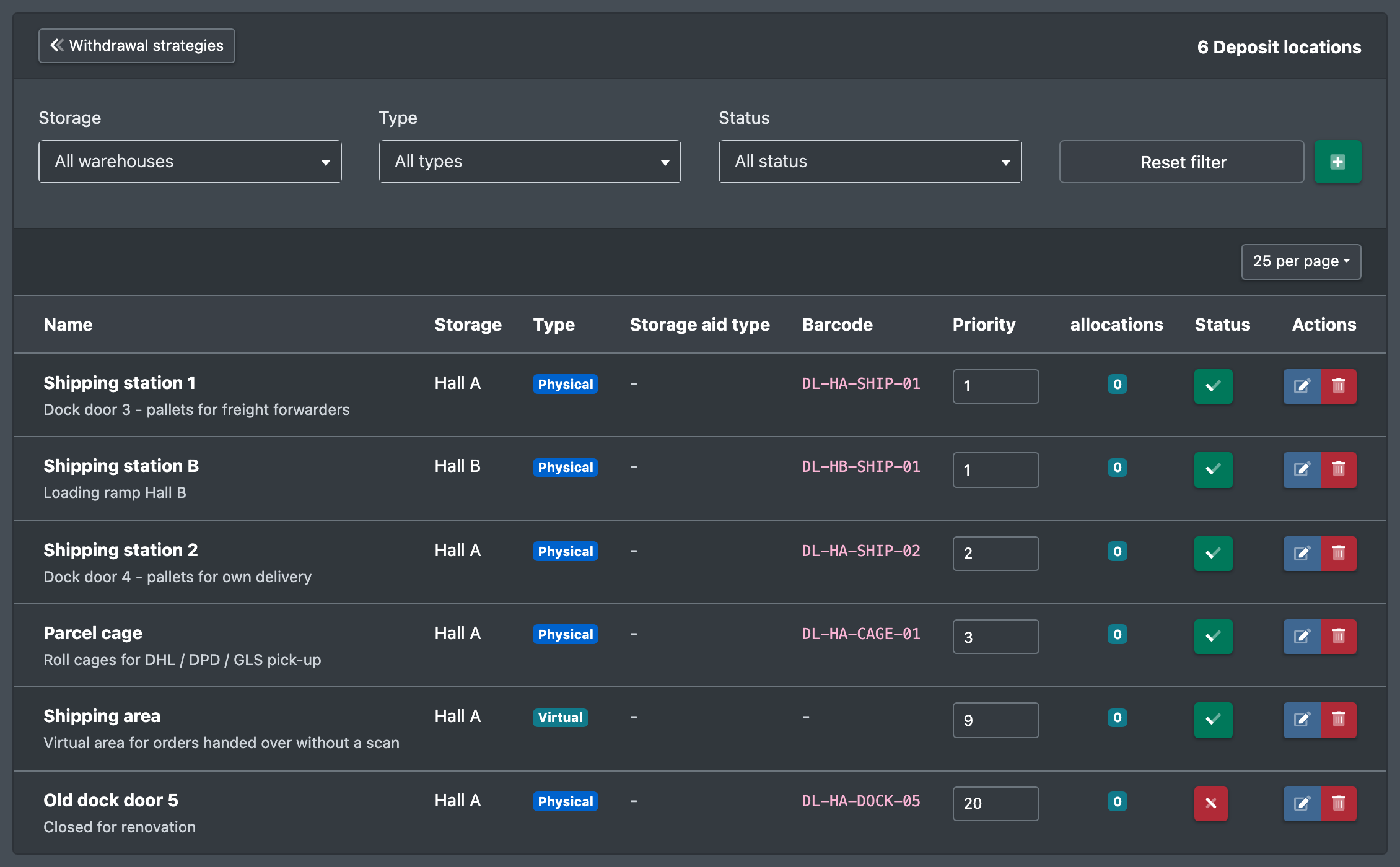The width and height of the screenshot is (1400, 867).
Task: Click the Barcode column header
Action: [x=838, y=325]
